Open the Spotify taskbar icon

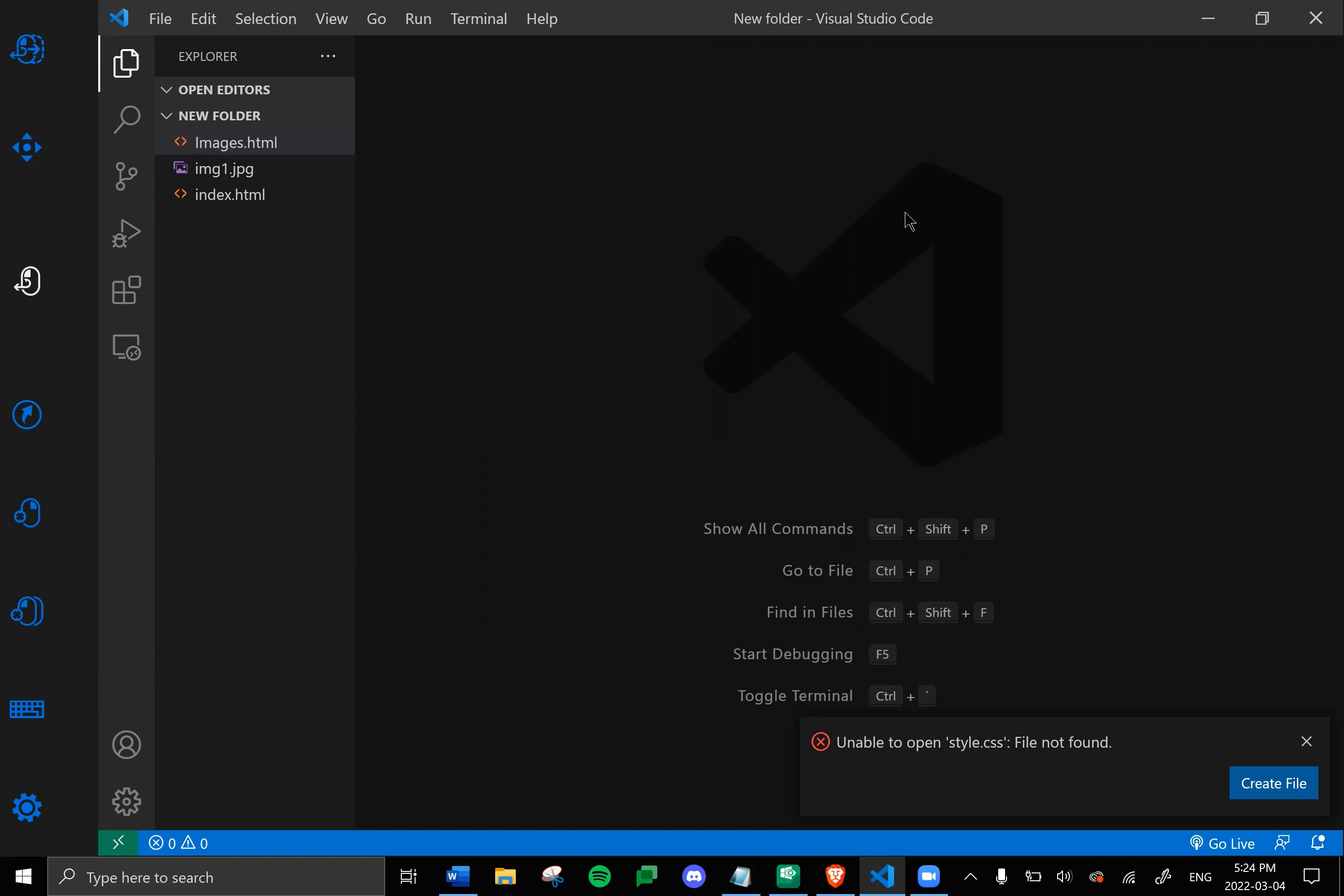[599, 876]
